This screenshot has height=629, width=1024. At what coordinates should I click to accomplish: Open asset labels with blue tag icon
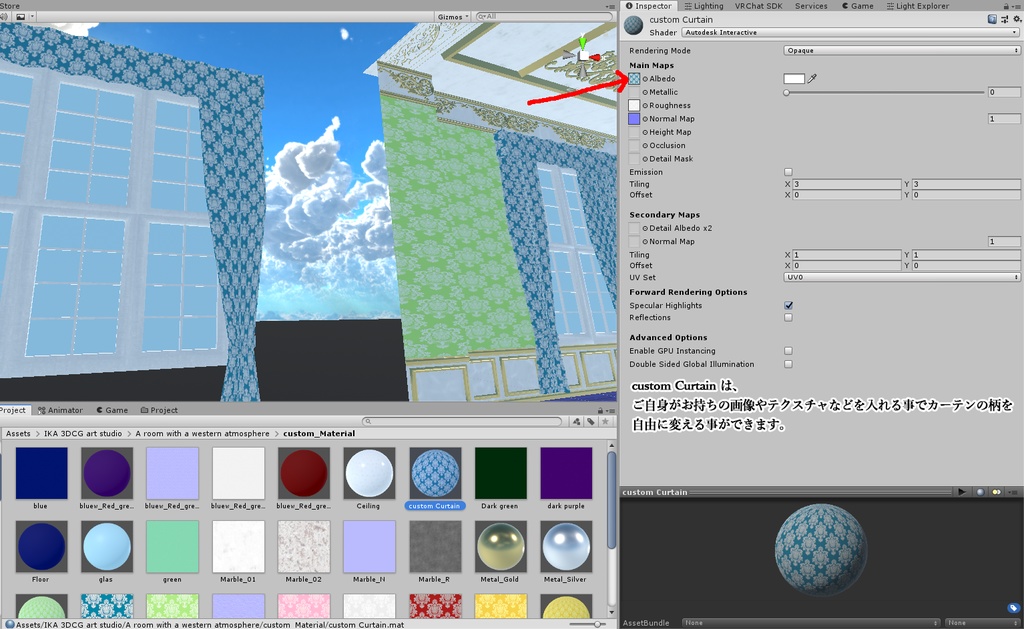pos(1013,608)
